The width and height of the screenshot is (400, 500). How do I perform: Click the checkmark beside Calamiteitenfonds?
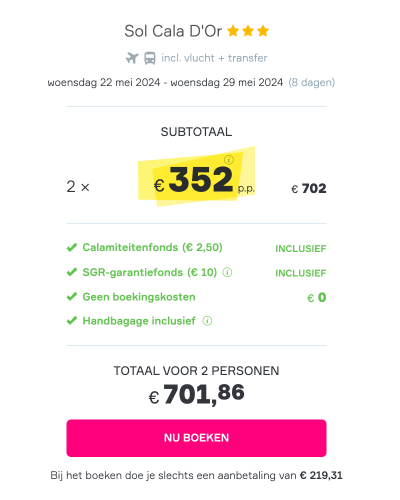(72, 248)
